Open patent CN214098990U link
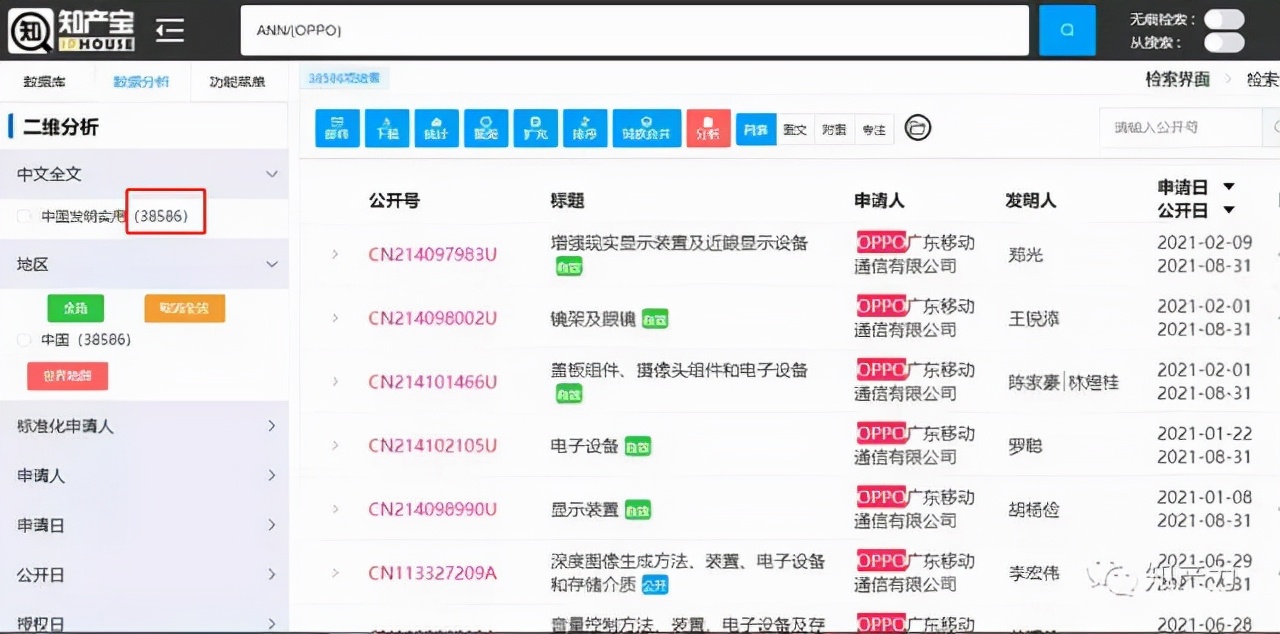1280x634 pixels. 432,509
